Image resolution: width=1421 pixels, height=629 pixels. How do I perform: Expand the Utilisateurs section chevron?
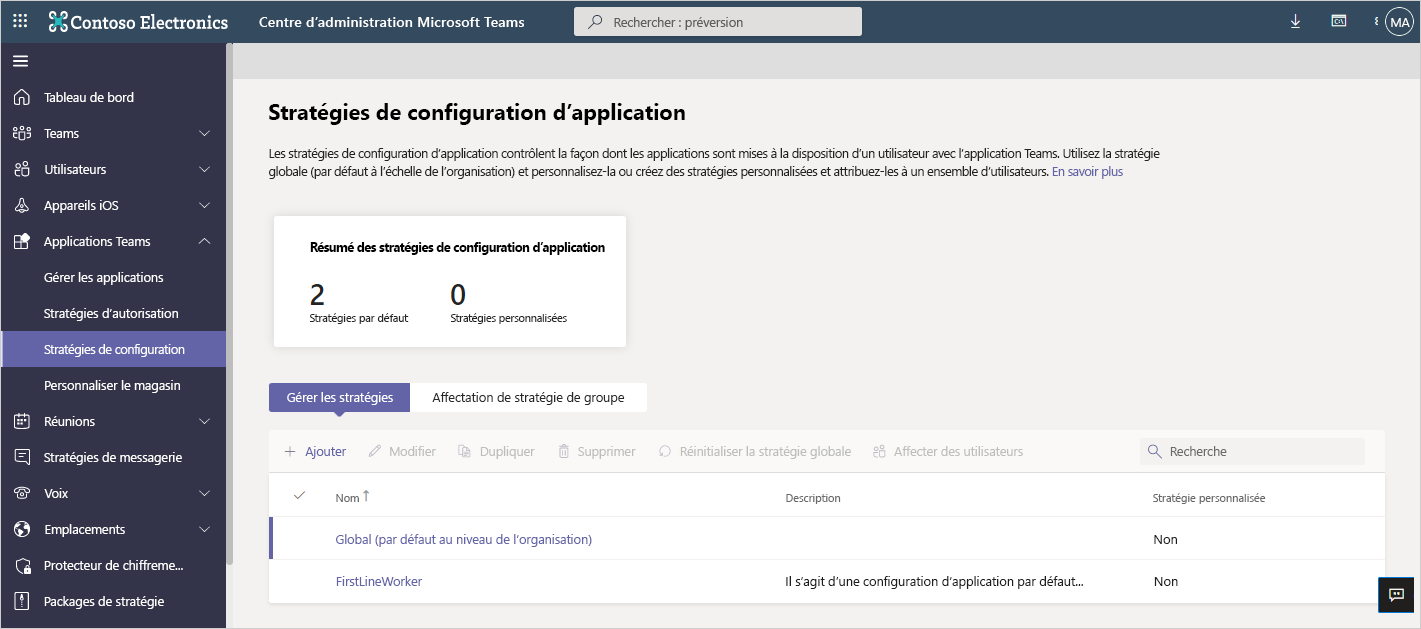205,169
